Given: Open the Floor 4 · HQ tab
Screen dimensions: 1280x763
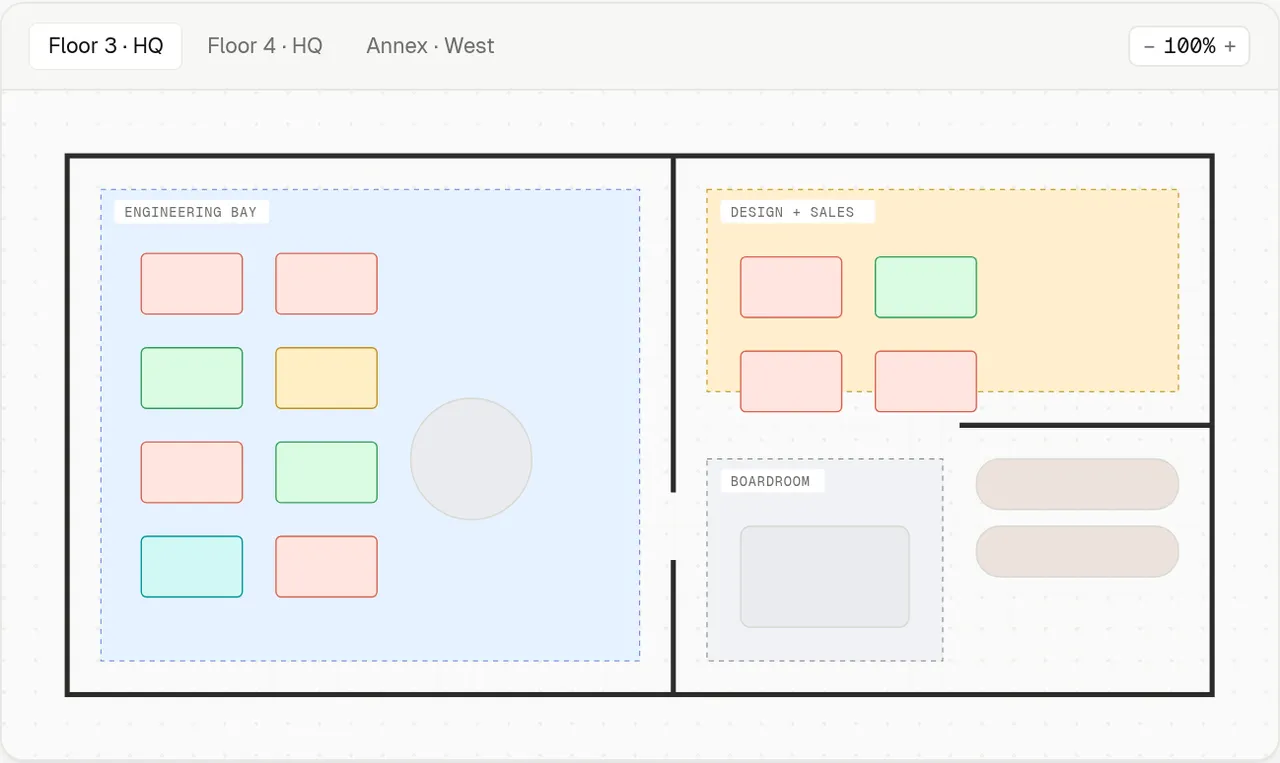Looking at the screenshot, I should [x=265, y=46].
